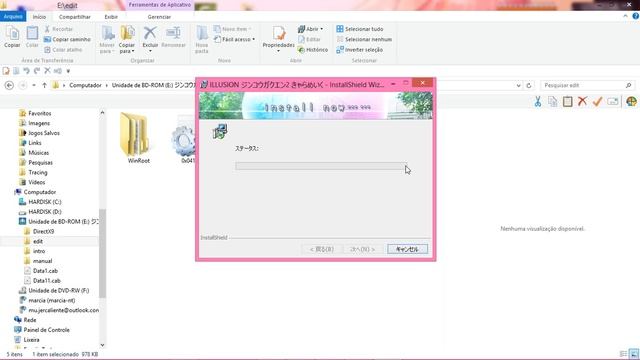
Task: Click the clipboard paste toolbar icon
Action: [x=567, y=102]
